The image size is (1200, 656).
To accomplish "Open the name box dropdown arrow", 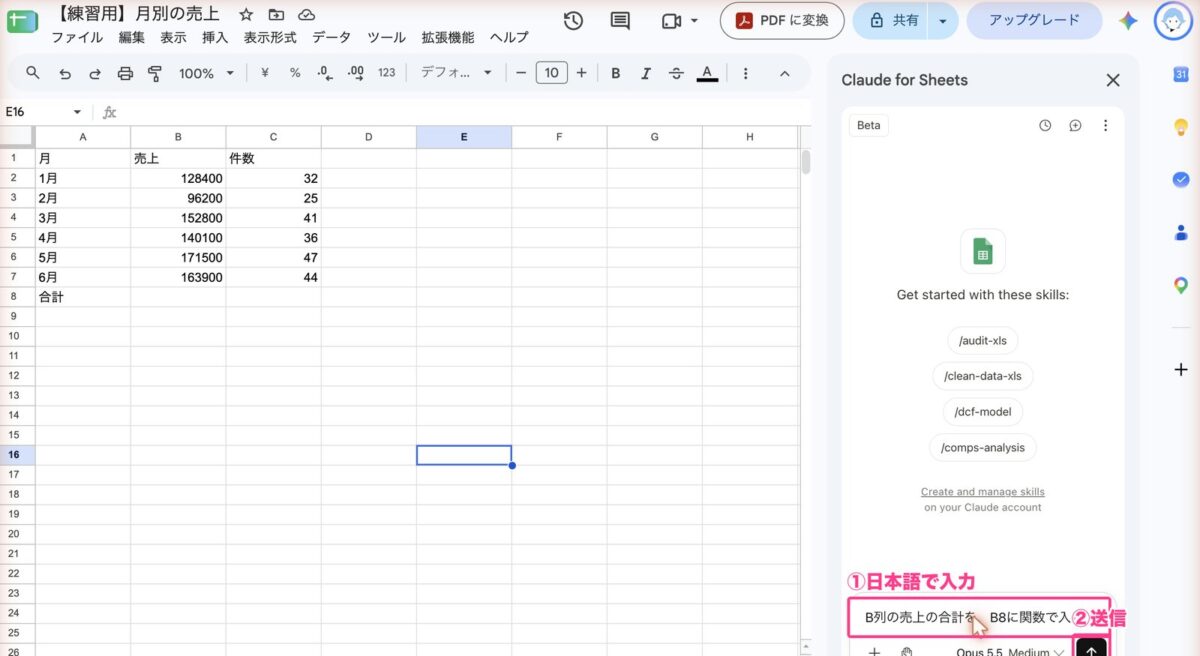I will coord(77,112).
